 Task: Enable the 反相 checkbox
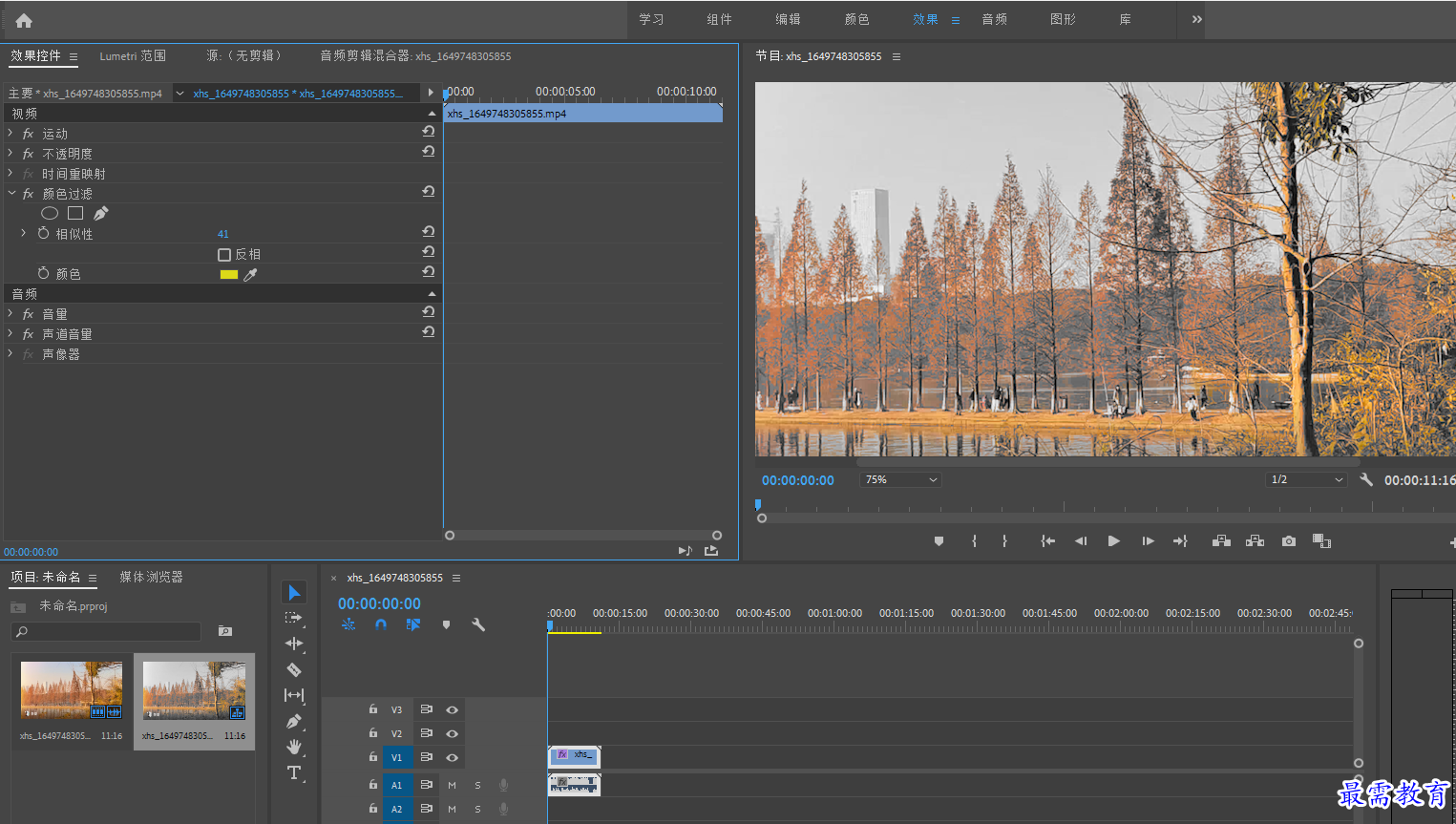[224, 255]
